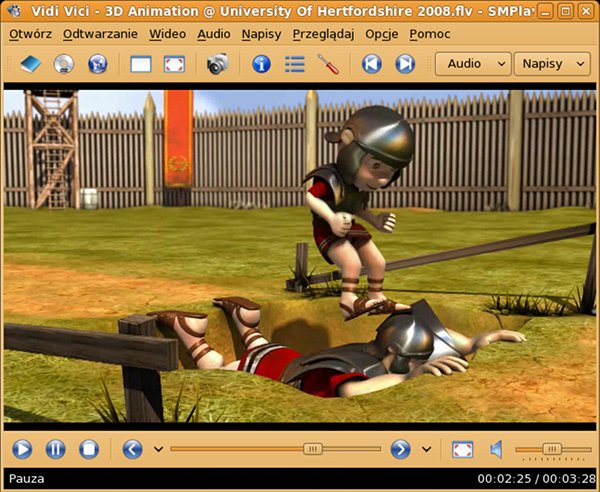Show file information with the blue i icon
Viewport: 600px width, 492px height.
pos(262,64)
